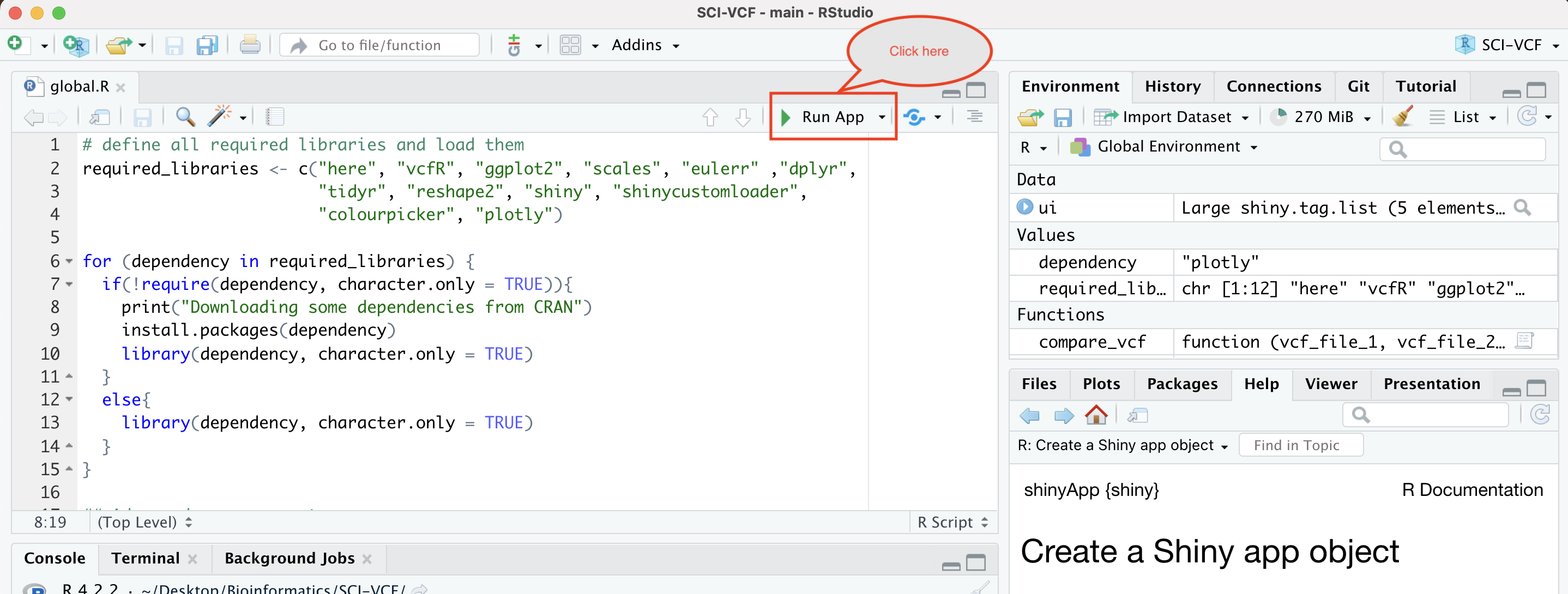Save all open documents
Image resolution: width=1568 pixels, height=594 pixels.
click(x=207, y=45)
